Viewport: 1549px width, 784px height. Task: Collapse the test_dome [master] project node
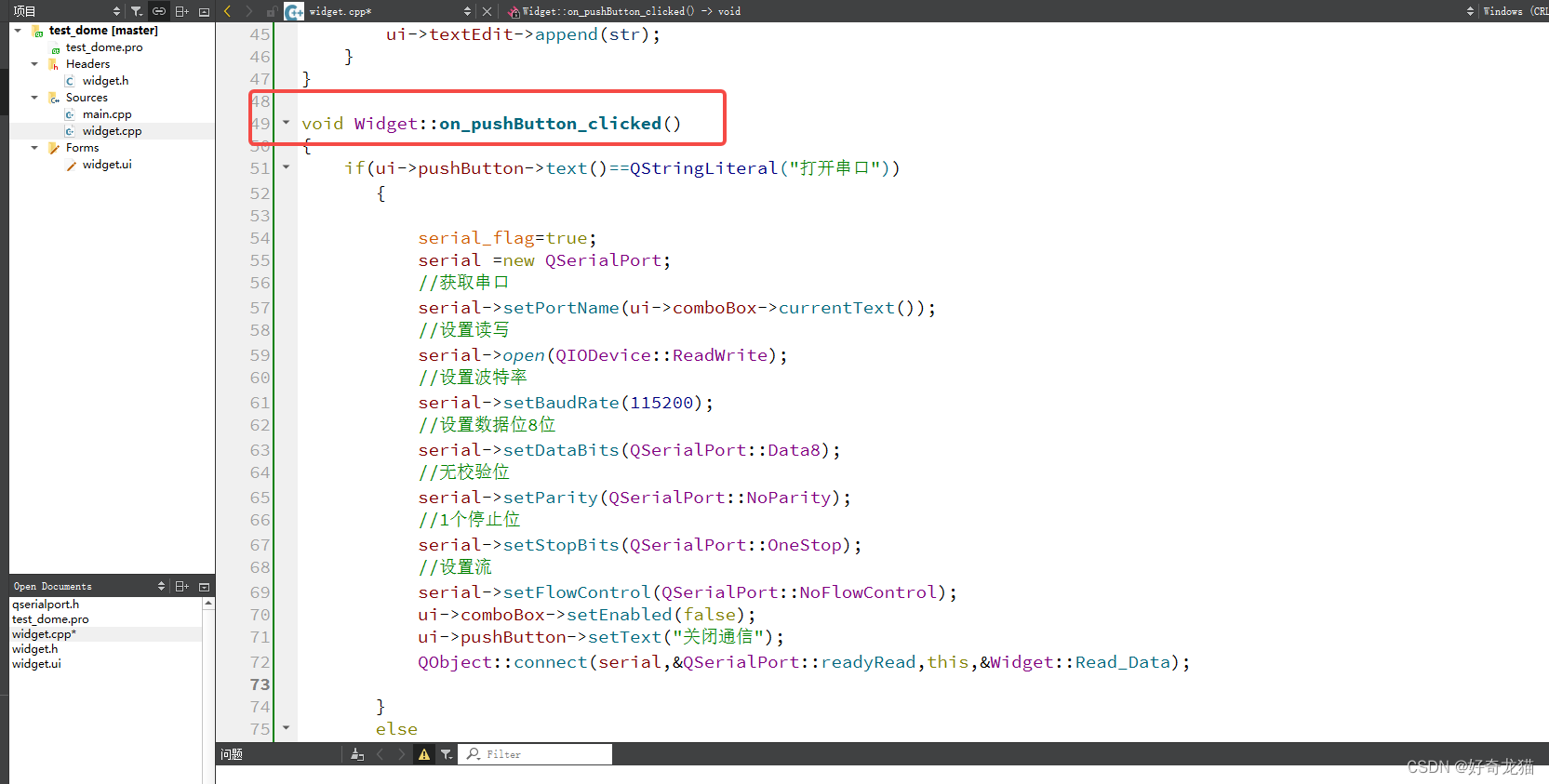tap(18, 31)
